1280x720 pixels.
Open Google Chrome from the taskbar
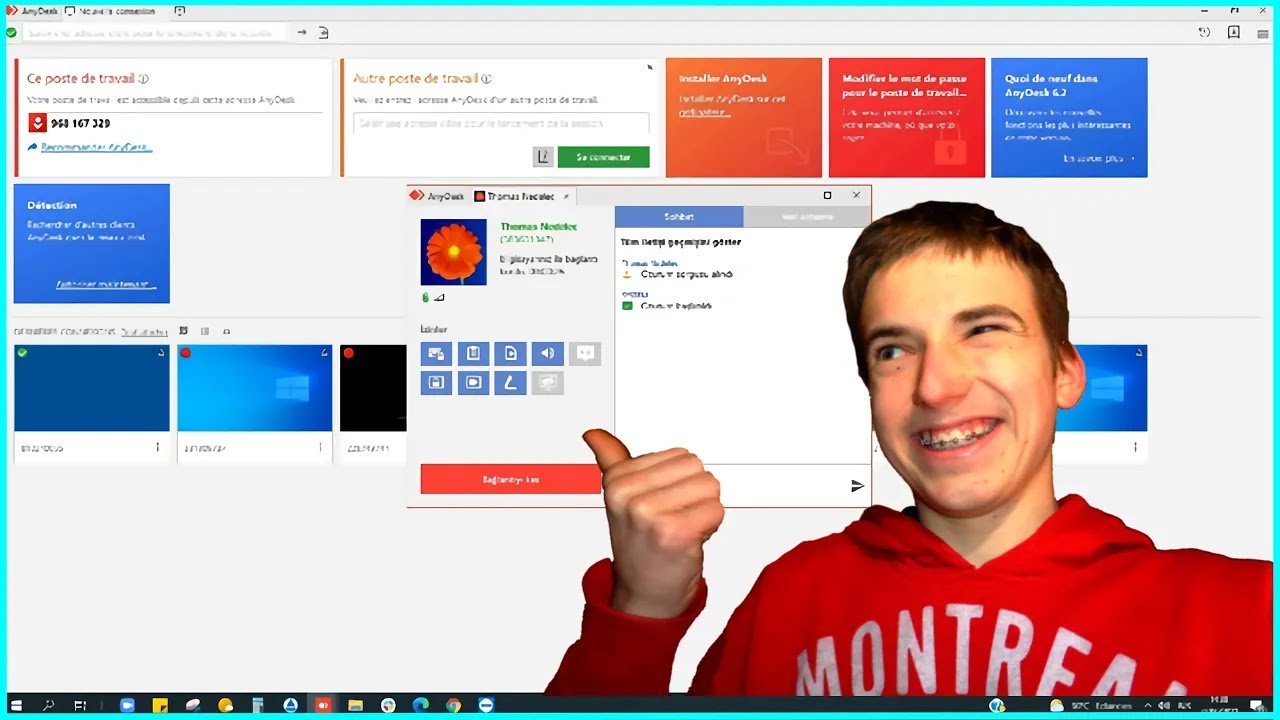[453, 705]
